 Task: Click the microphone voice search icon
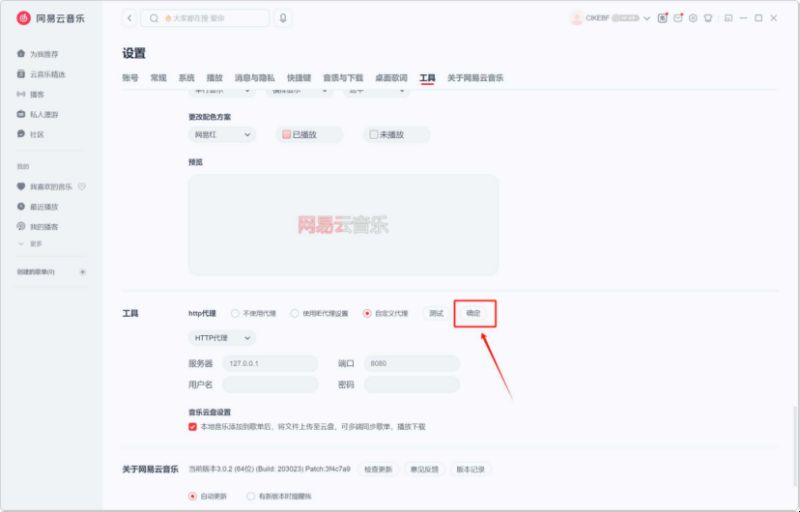(283, 18)
